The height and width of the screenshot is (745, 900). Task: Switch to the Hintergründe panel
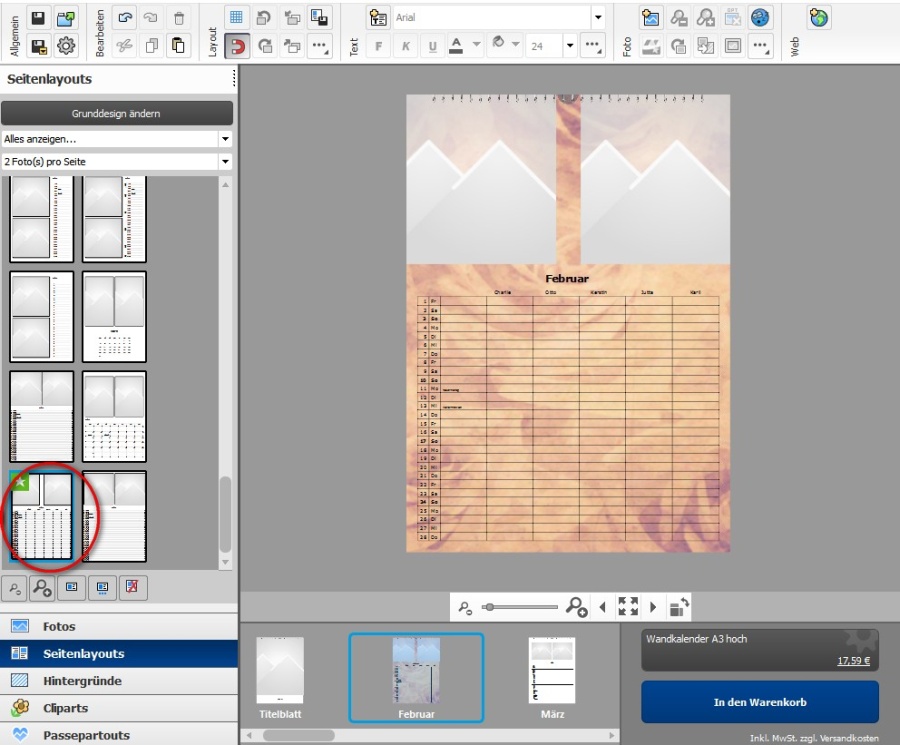pyautogui.click(x=82, y=681)
